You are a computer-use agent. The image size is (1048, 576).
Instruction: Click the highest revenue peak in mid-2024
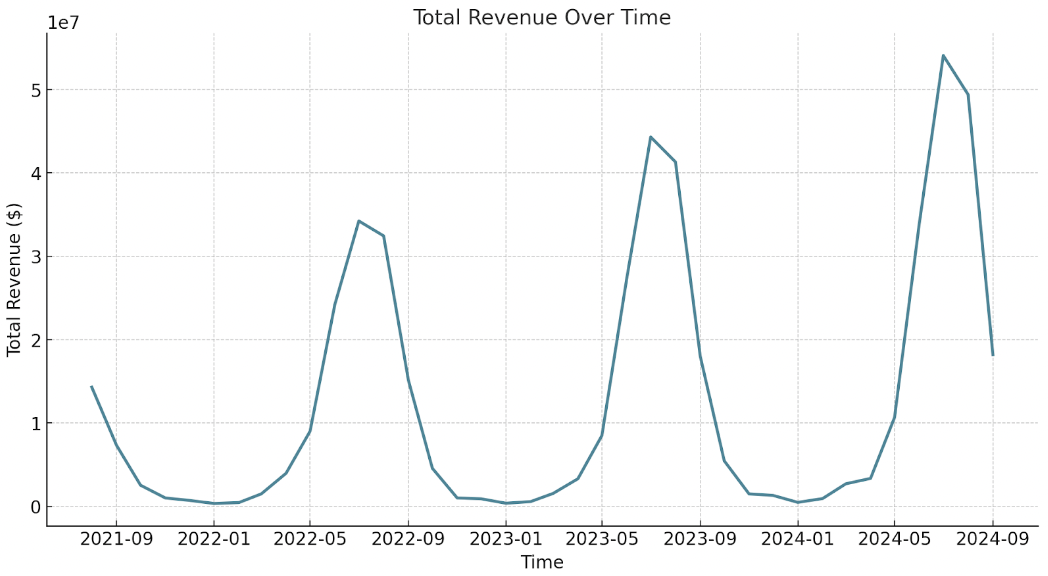[943, 56]
